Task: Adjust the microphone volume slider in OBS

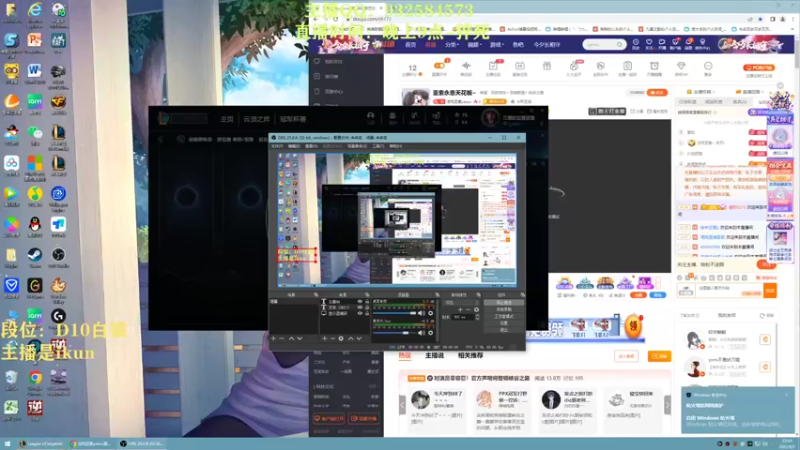Action: click(x=394, y=333)
